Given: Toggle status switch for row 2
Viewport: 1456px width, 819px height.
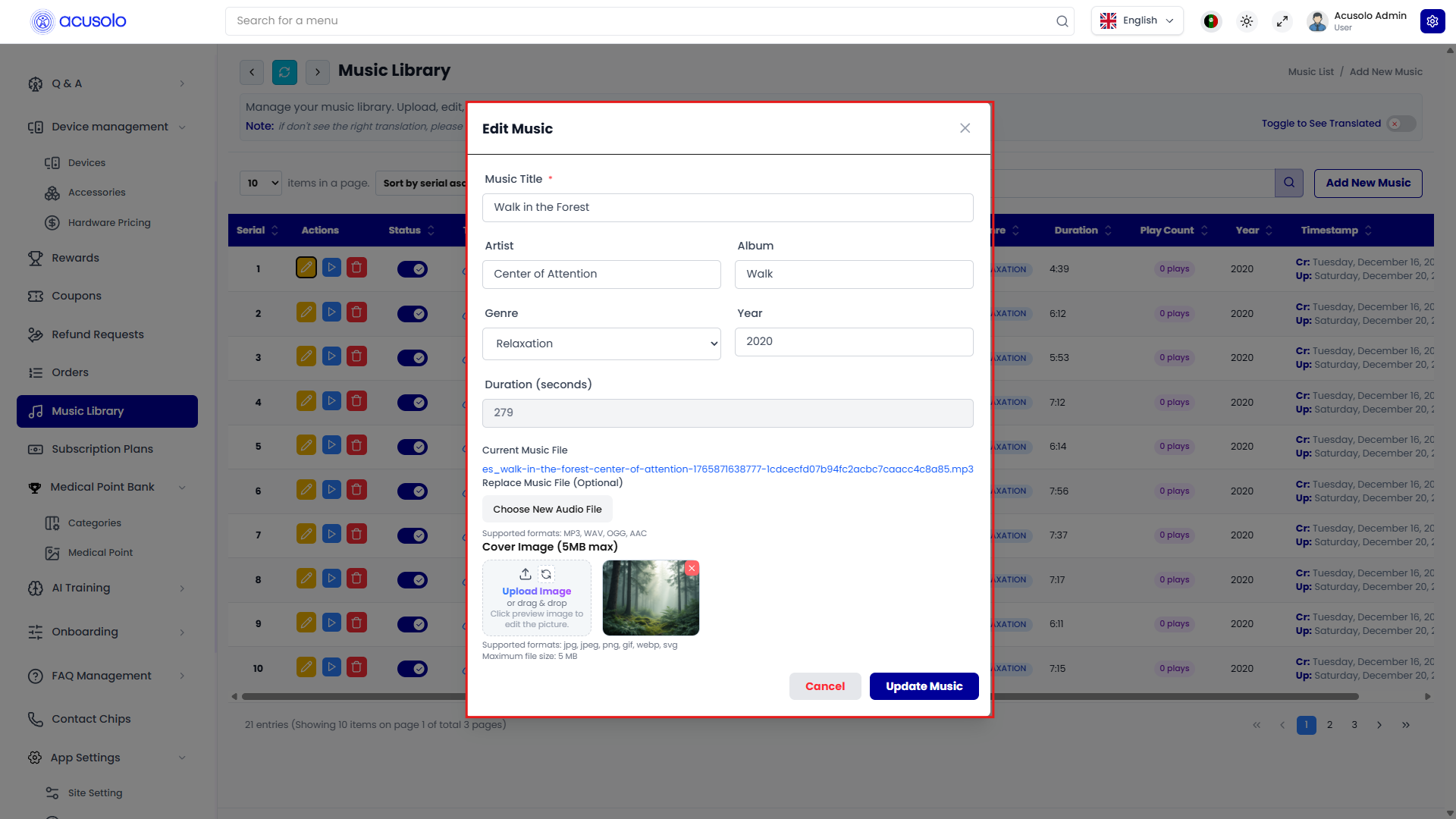Looking at the screenshot, I should 413,313.
